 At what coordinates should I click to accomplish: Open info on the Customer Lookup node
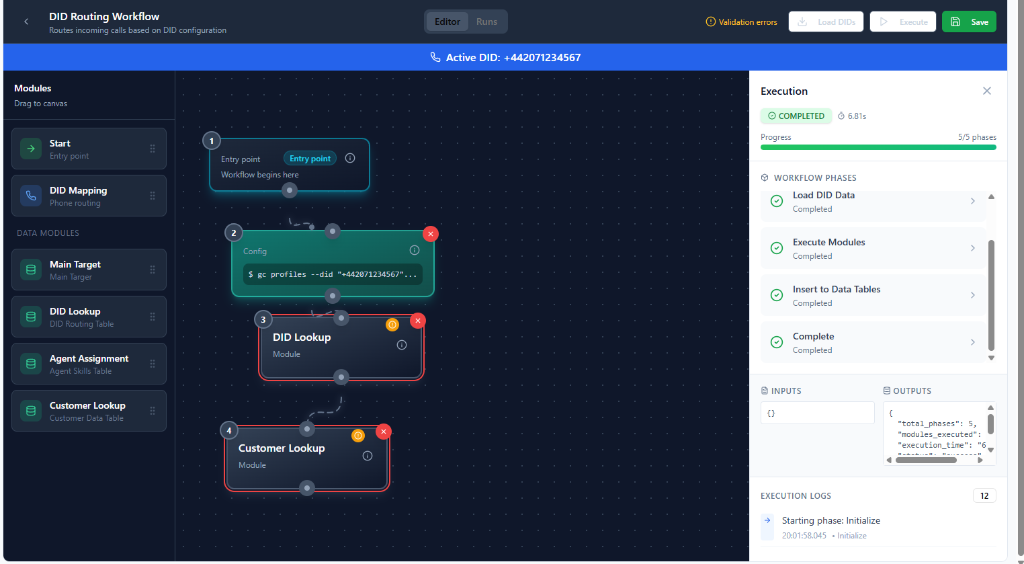[368, 456]
